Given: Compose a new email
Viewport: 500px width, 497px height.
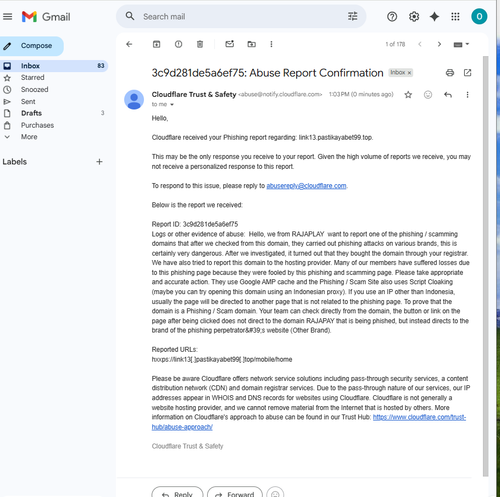Looking at the screenshot, I should tap(31, 46).
